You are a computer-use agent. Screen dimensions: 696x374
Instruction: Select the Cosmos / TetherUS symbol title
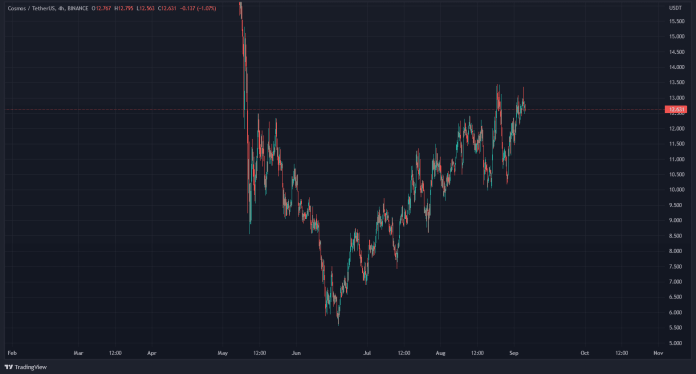coord(32,8)
